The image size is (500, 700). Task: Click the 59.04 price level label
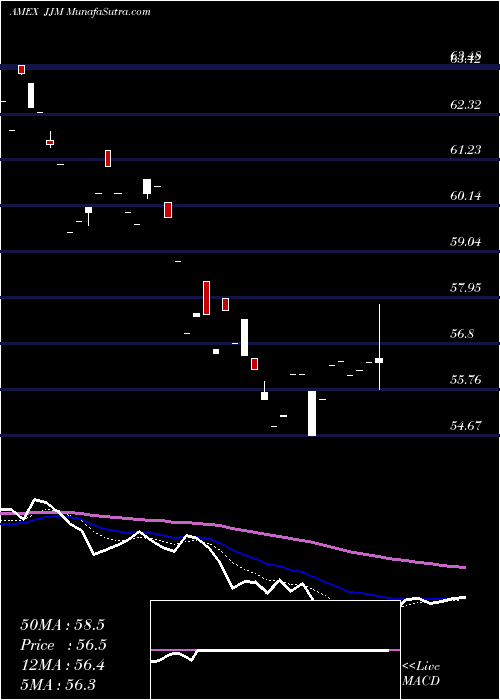pyautogui.click(x=466, y=242)
